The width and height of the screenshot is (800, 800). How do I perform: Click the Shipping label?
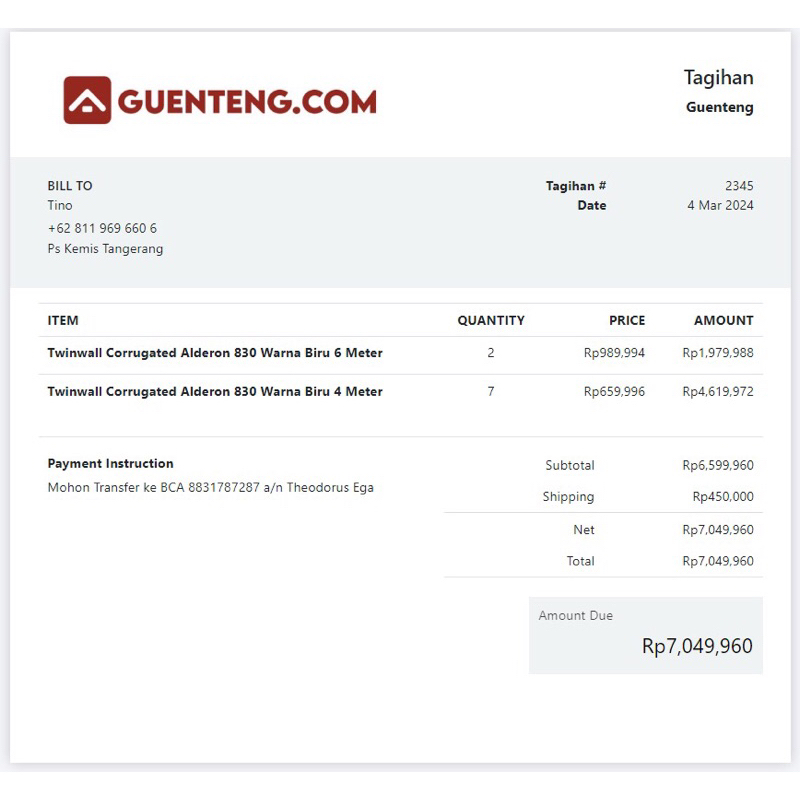568,496
